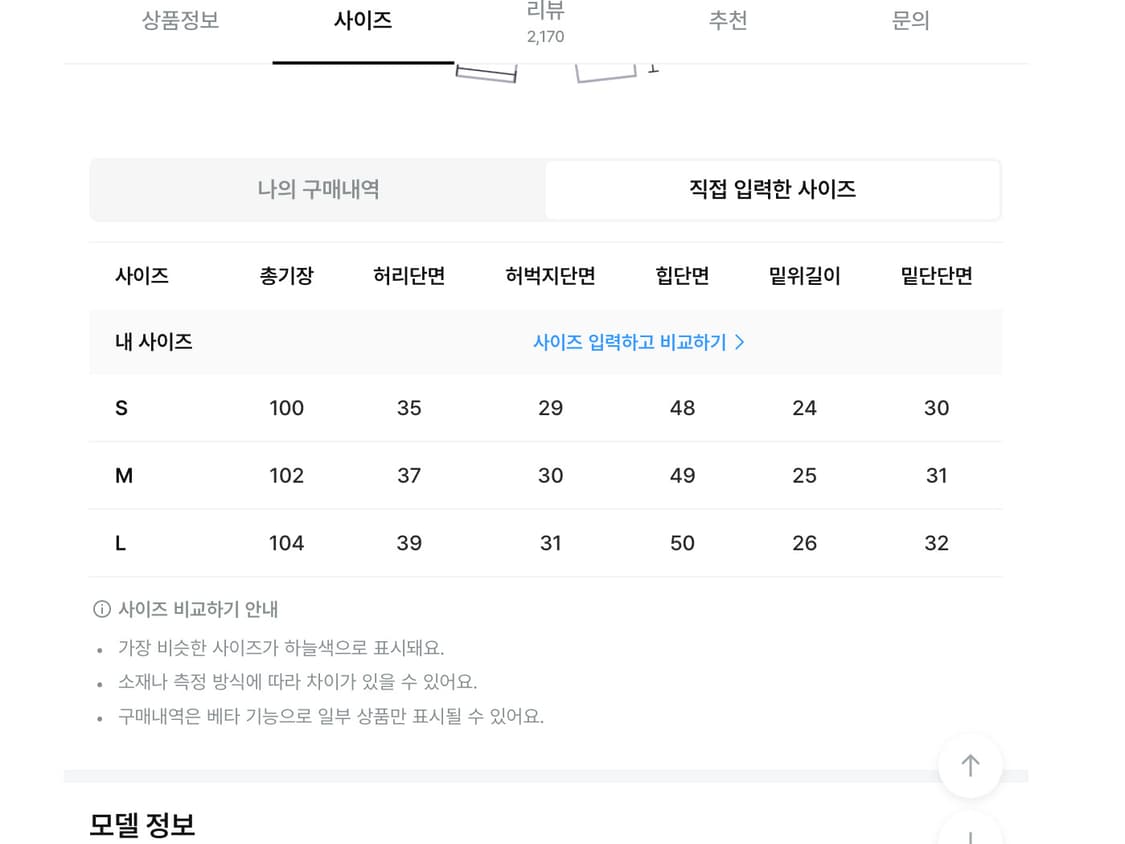This screenshot has height=844, width=1125.
Task: Click the 힙단면 column header
Action: click(682, 276)
